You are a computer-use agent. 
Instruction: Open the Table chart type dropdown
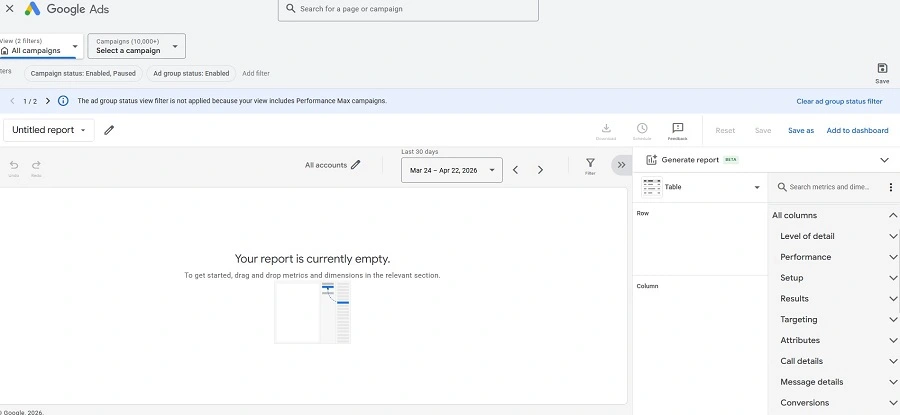700,187
